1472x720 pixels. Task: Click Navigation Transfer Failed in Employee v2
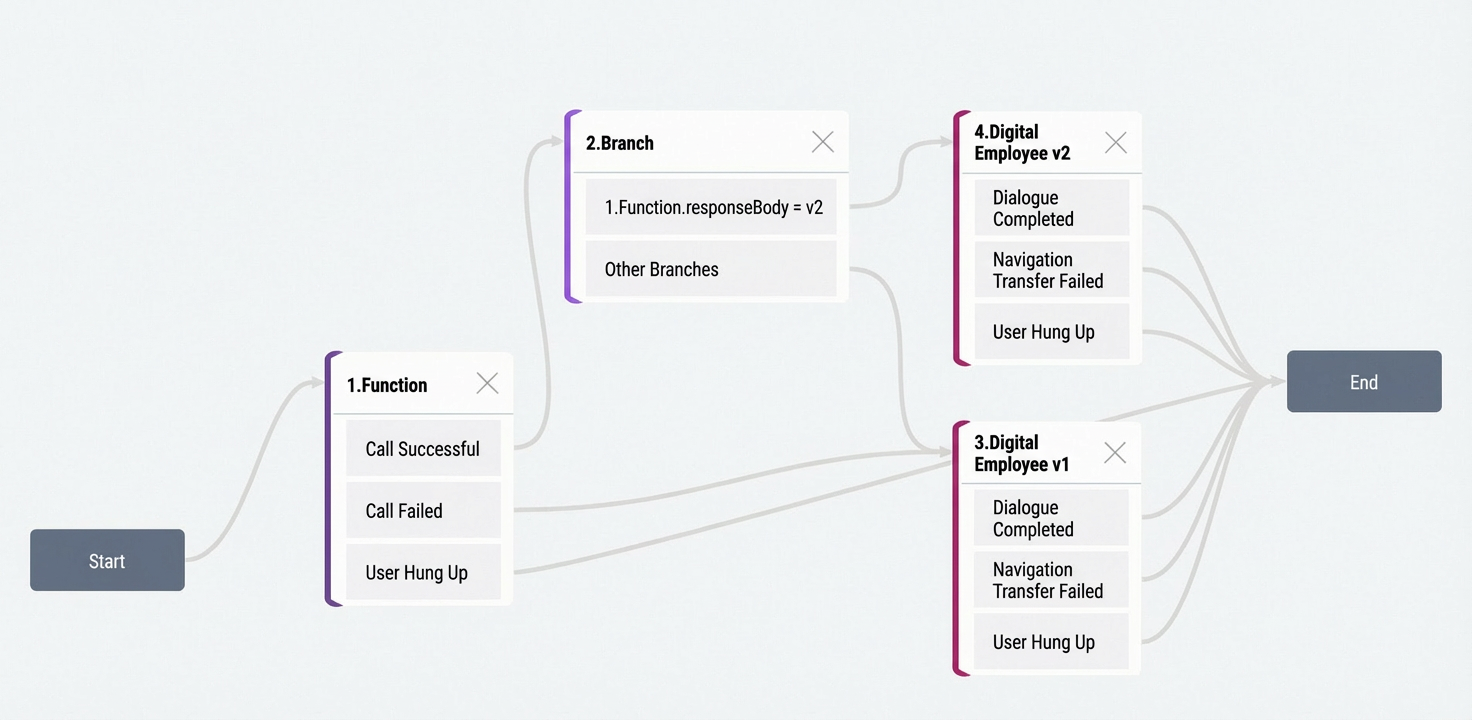click(1051, 270)
